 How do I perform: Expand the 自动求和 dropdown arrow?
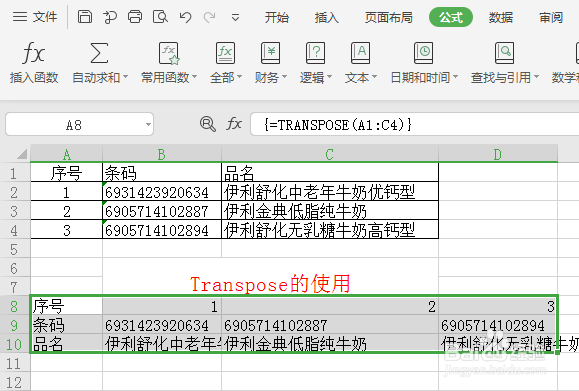[x=125, y=77]
